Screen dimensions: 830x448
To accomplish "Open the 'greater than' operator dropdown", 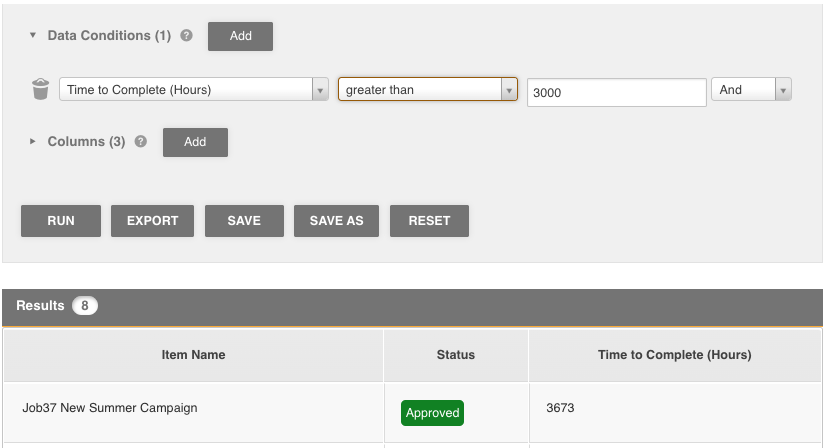I will coord(427,90).
